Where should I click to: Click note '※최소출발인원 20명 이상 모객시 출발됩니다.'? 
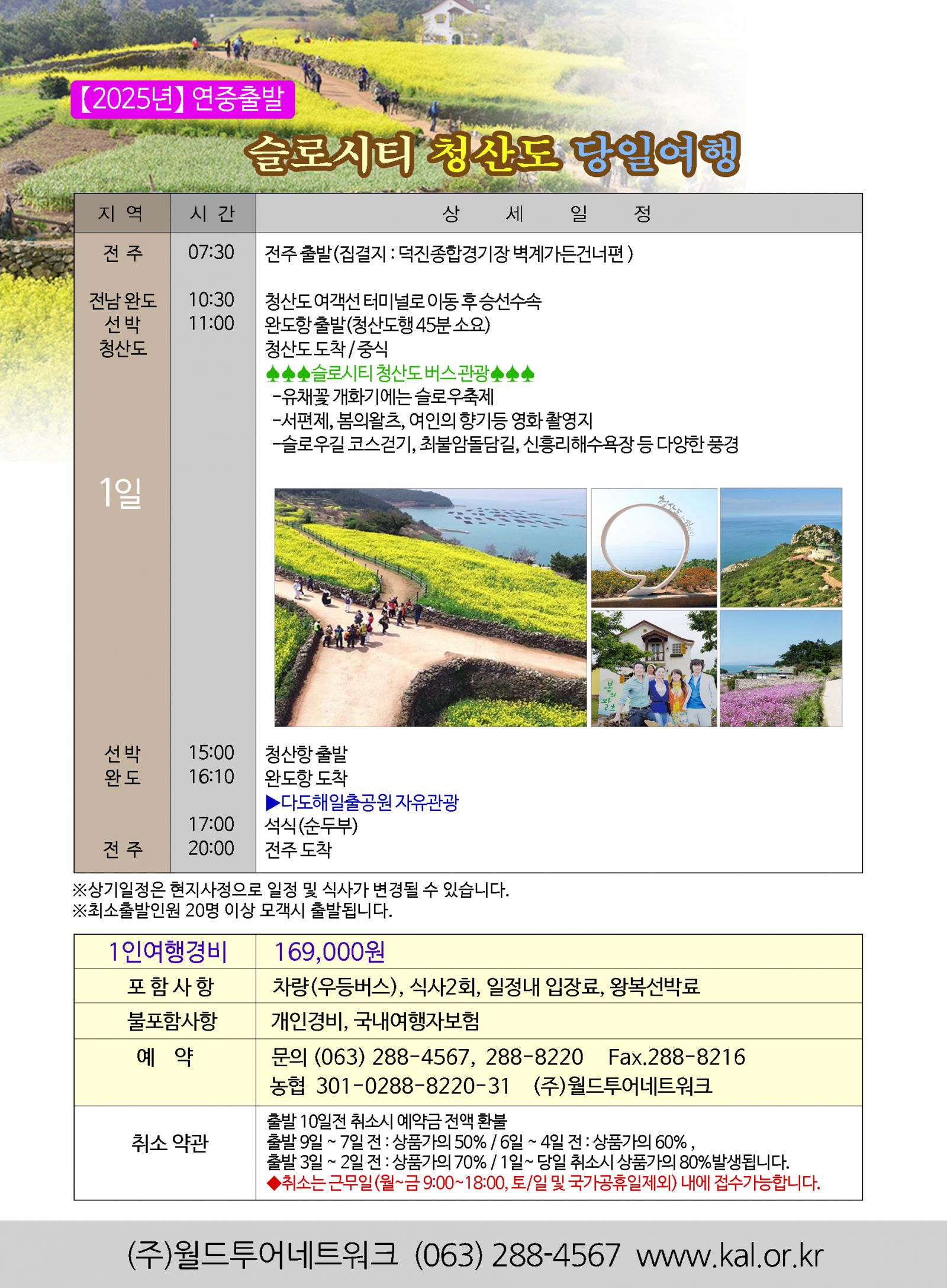[232, 910]
